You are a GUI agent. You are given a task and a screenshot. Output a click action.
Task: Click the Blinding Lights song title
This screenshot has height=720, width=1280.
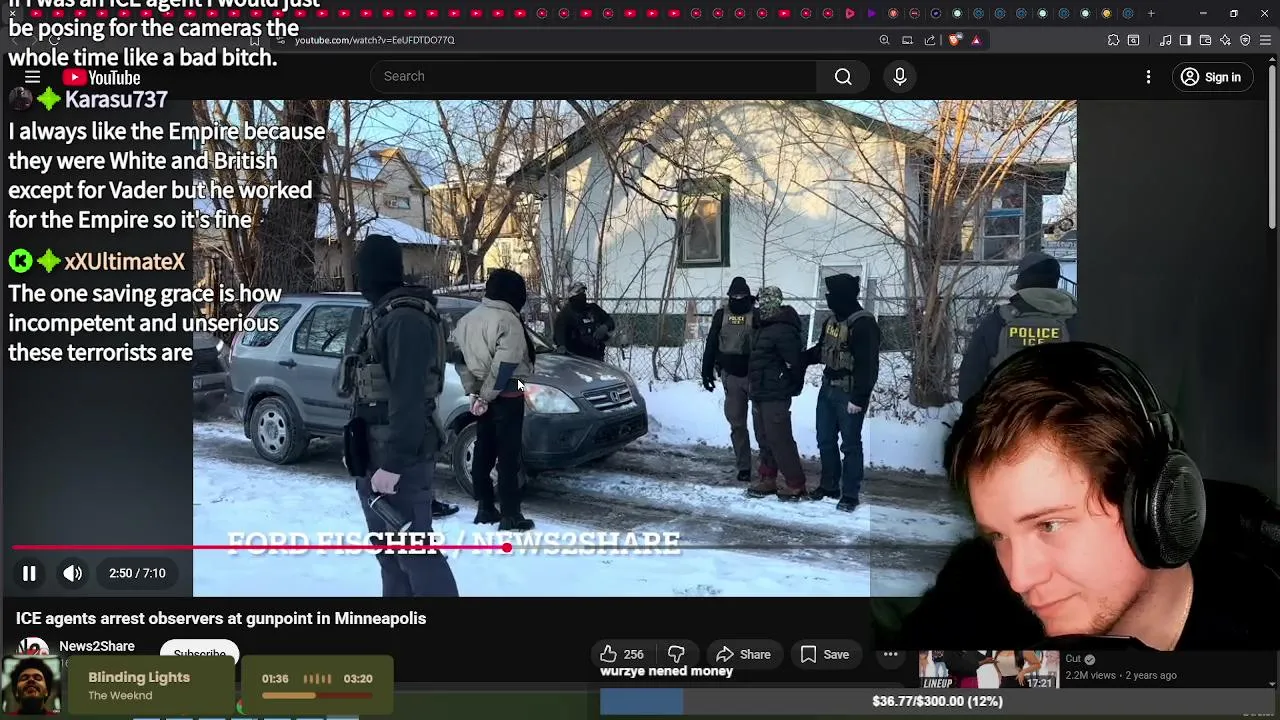(139, 677)
